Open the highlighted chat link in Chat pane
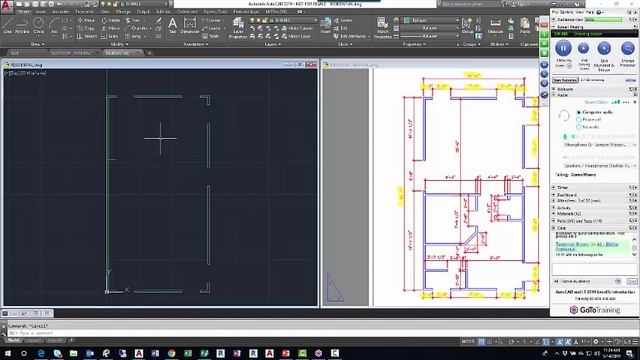Image resolution: width=640 pixels, height=360 pixels. pyautogui.click(x=587, y=247)
